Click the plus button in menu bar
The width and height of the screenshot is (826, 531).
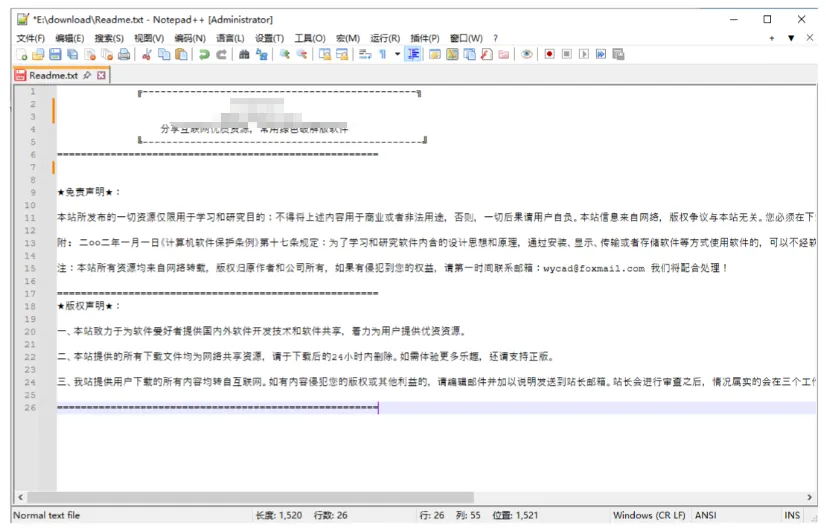pyautogui.click(x=772, y=38)
